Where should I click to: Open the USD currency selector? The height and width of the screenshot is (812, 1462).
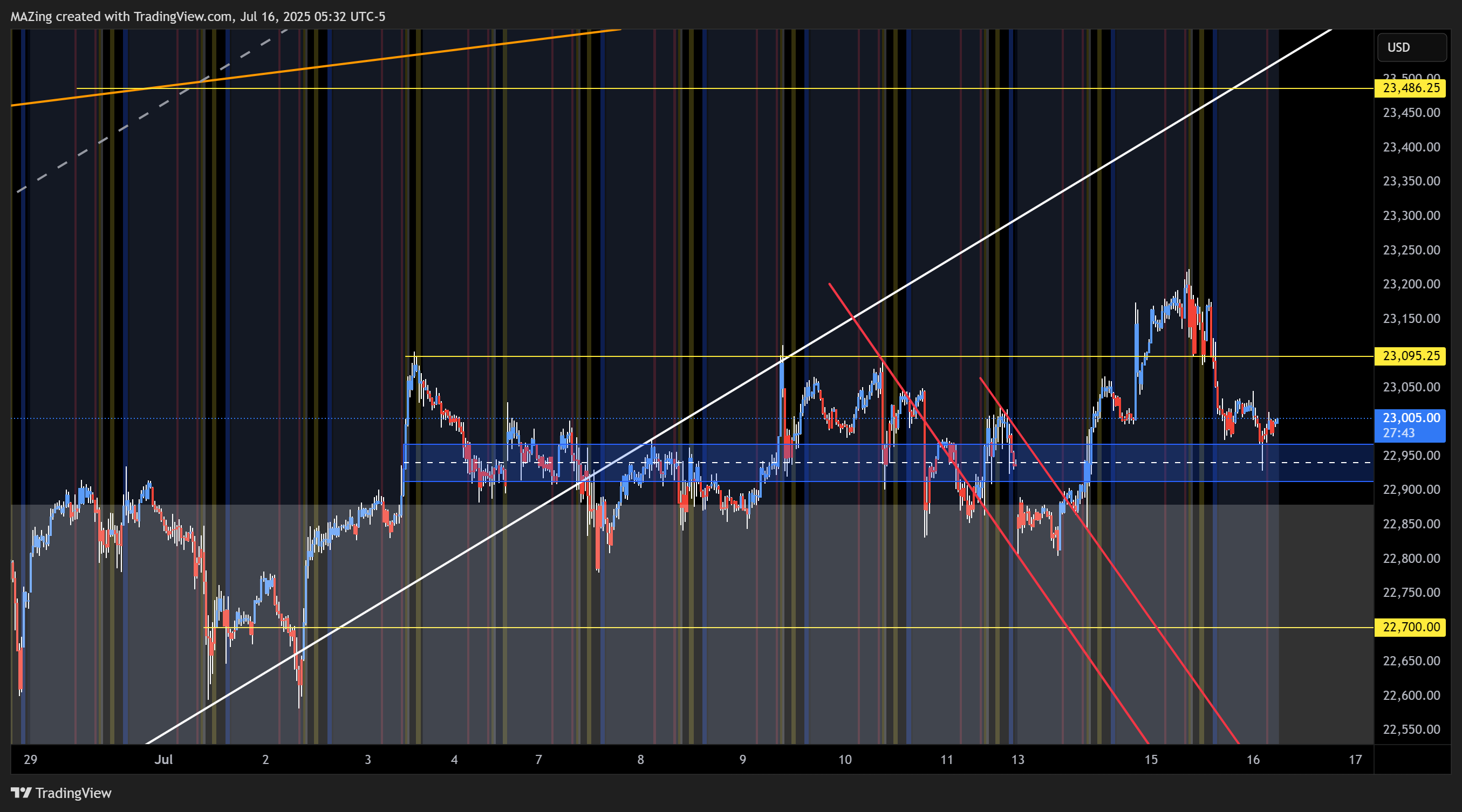1411,47
